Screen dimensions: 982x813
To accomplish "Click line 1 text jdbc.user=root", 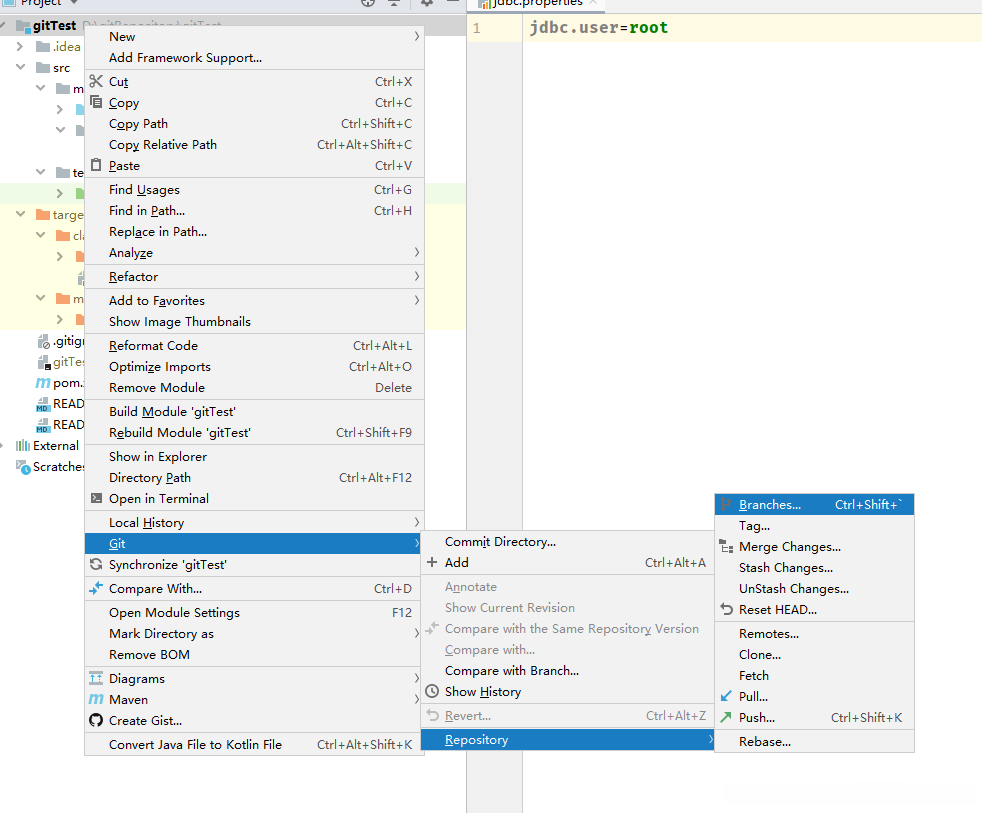I will click(x=599, y=28).
